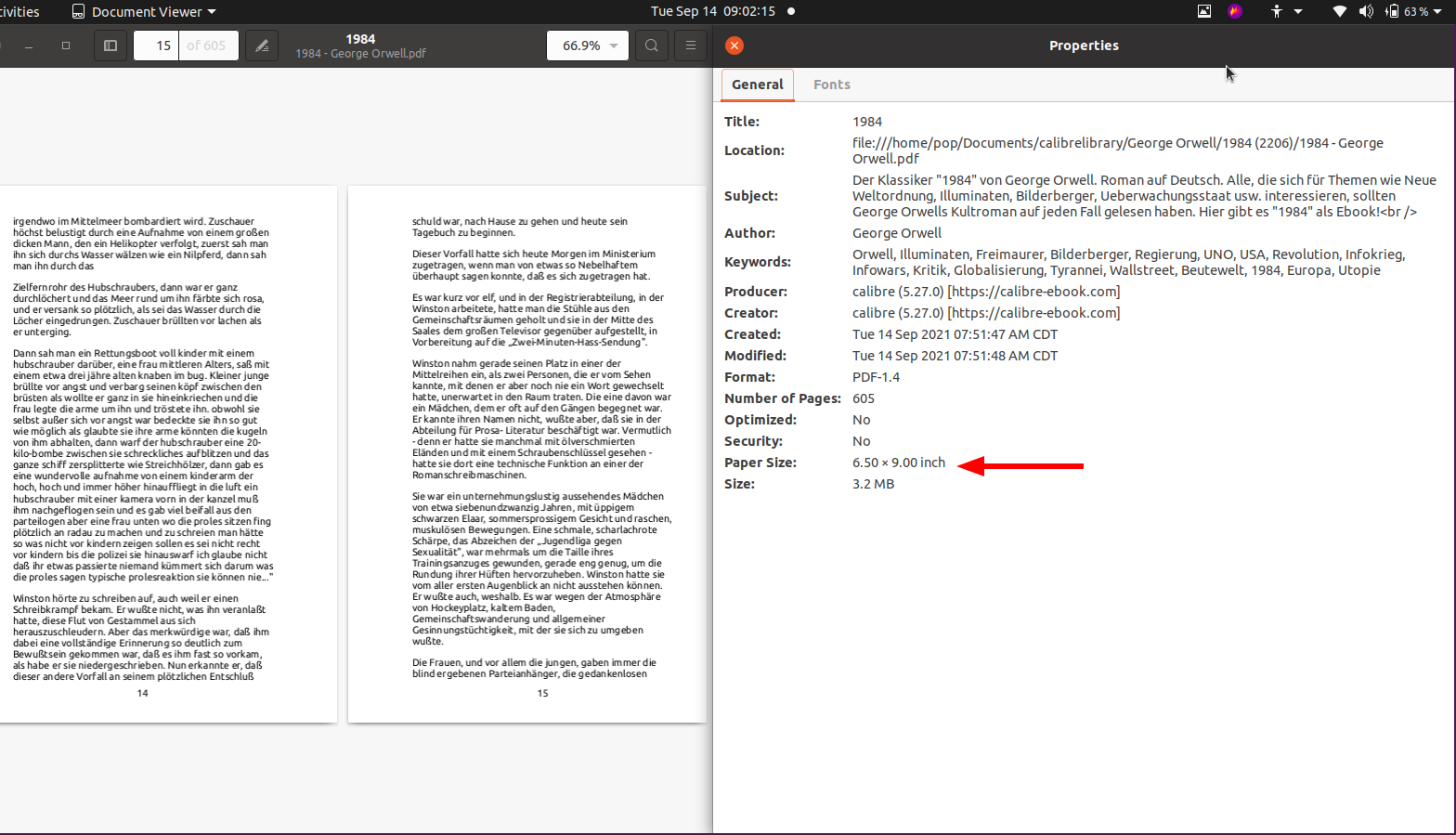Click the "Subject:" label
Viewport: 1456px width, 835px height.
751,196
